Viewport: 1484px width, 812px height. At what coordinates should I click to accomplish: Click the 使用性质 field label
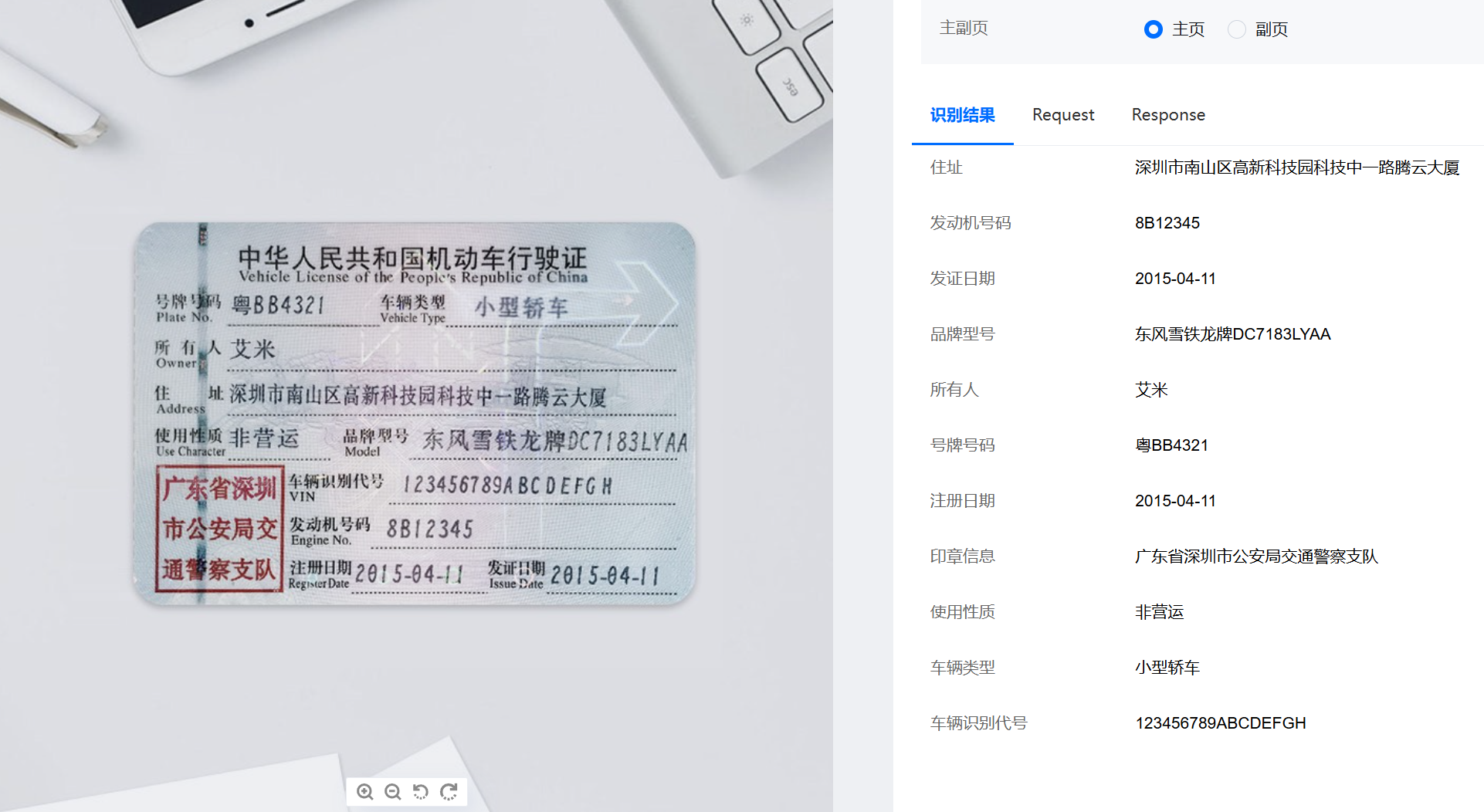(962, 612)
